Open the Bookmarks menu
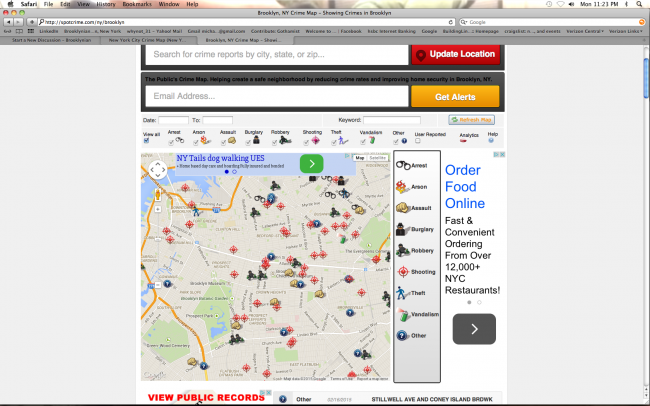Viewport: 650px width, 406px height. pyautogui.click(x=137, y=4)
